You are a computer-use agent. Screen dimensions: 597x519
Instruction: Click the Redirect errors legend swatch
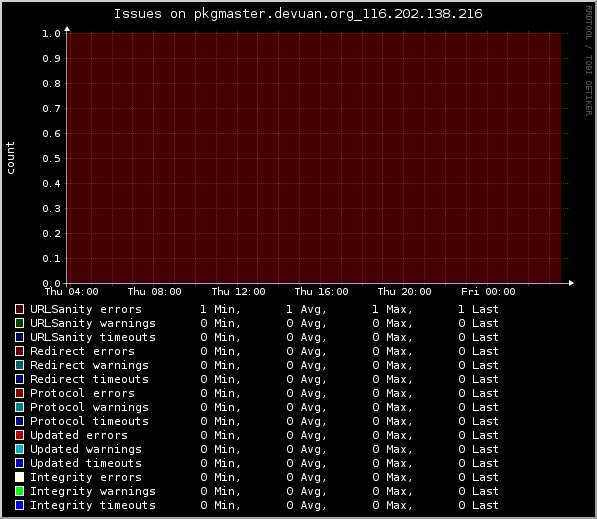pos(19,351)
